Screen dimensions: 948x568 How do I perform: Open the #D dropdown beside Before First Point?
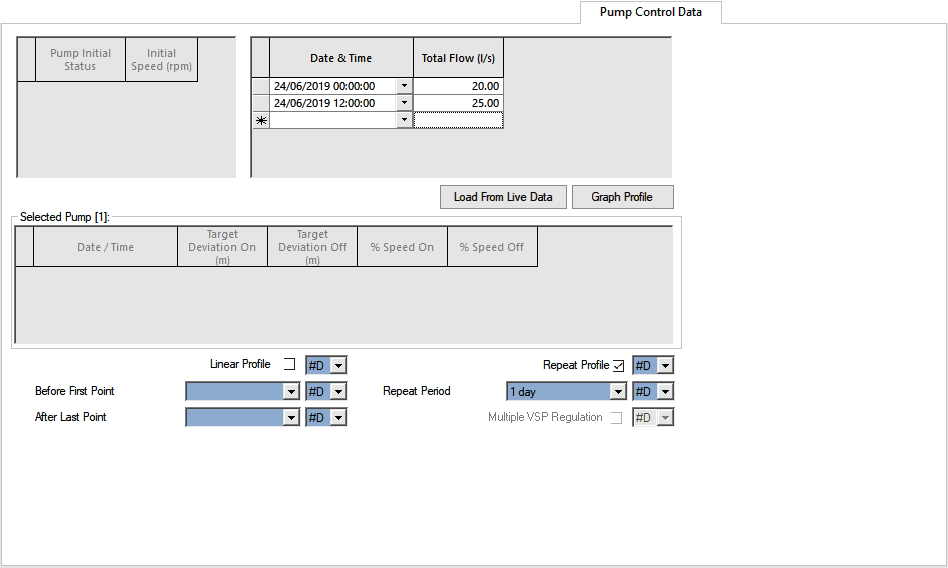(x=338, y=391)
